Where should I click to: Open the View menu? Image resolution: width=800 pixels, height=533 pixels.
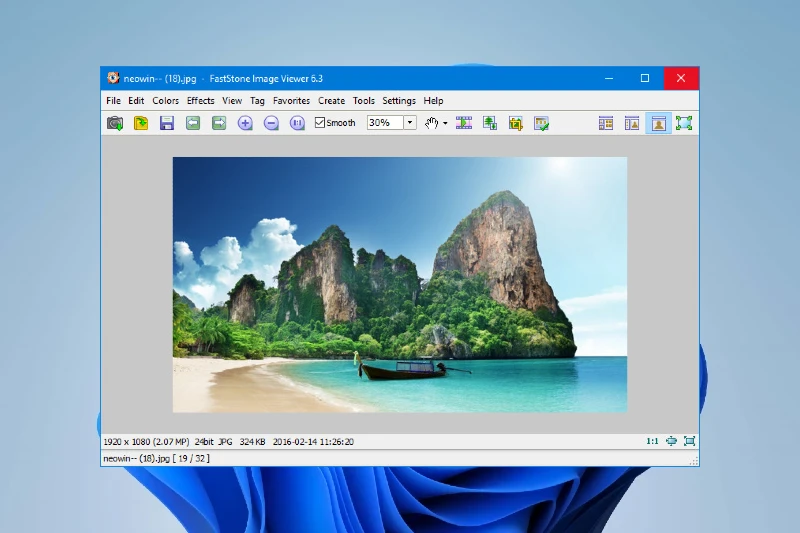[232, 100]
